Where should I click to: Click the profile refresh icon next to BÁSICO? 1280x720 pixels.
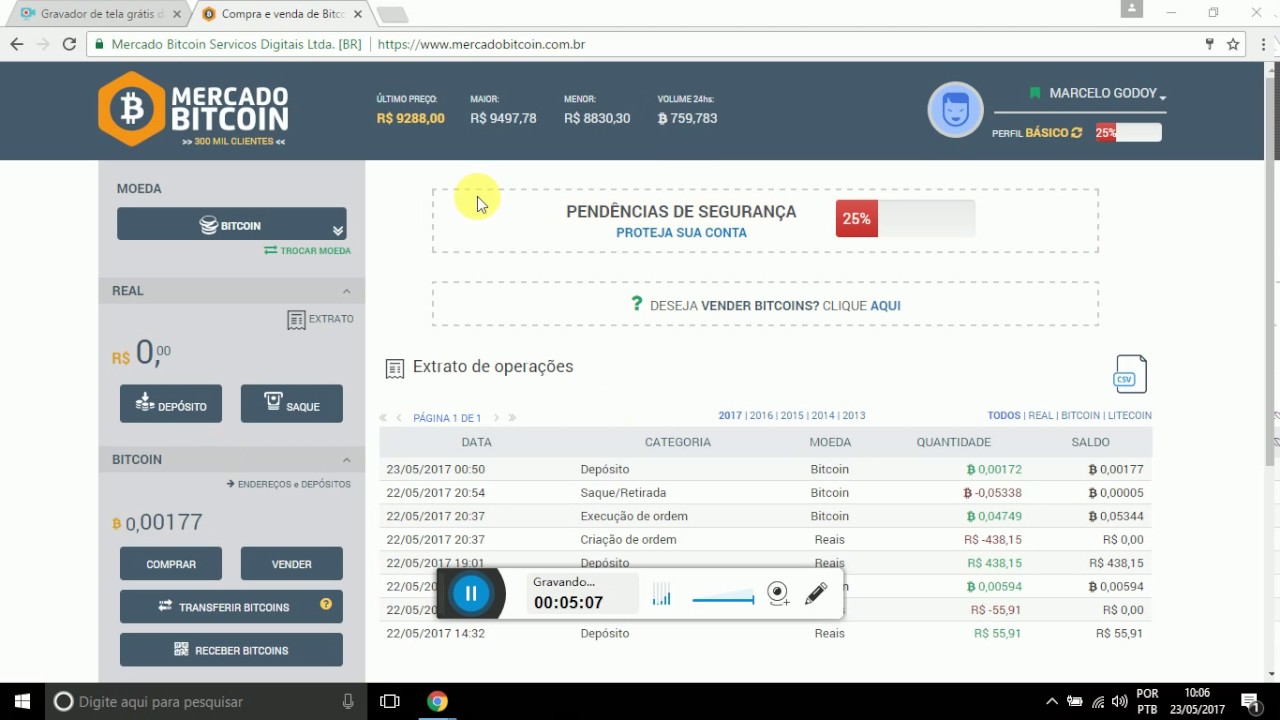[x=1077, y=133]
